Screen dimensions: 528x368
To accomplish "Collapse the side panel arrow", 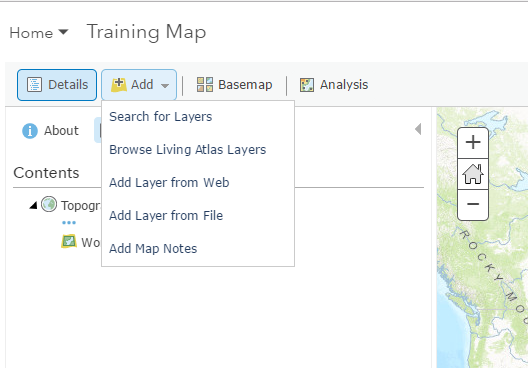I will tap(418, 129).
